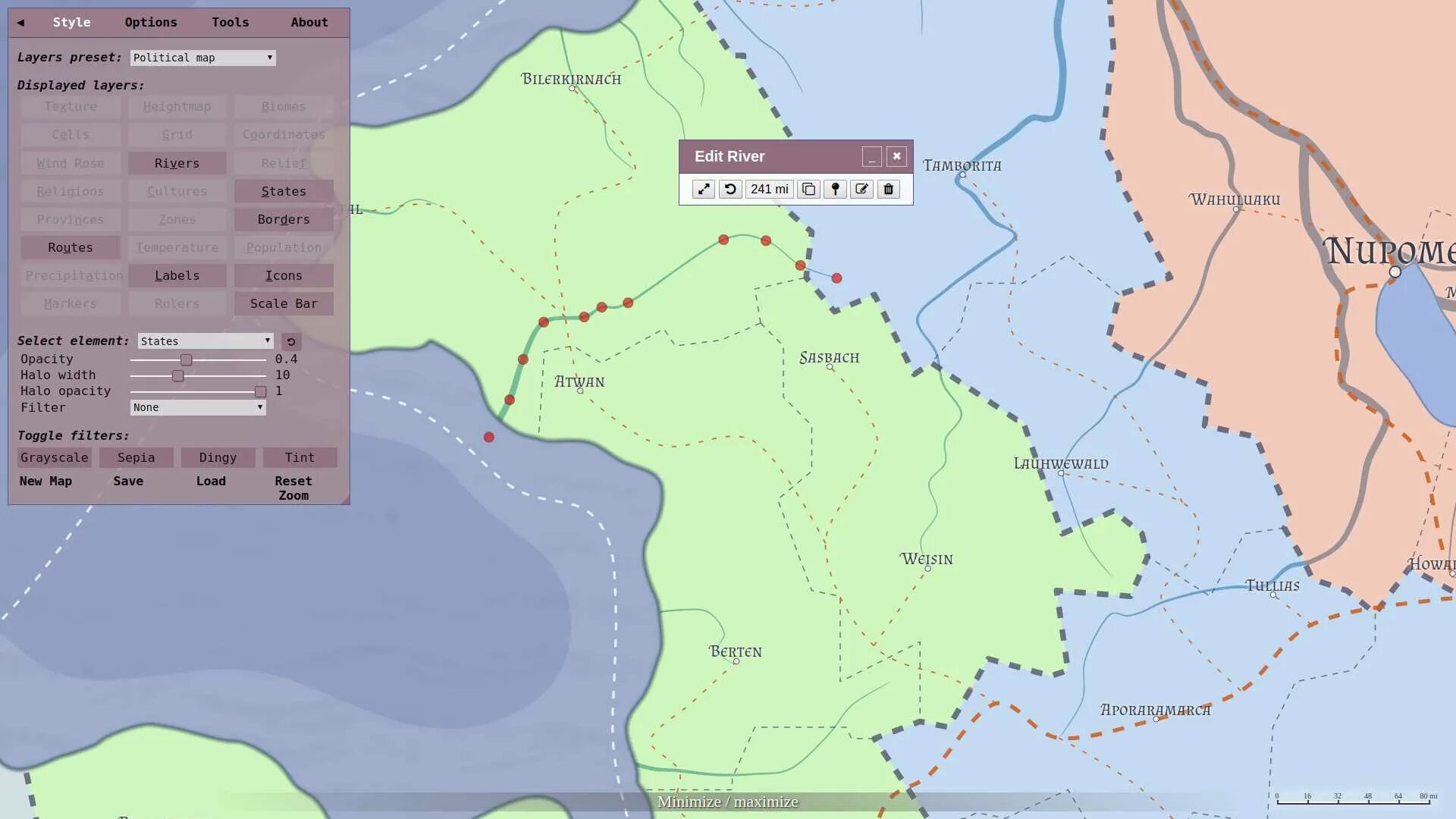Click the river reverse direction icon
Image resolution: width=1456 pixels, height=819 pixels.
(730, 189)
